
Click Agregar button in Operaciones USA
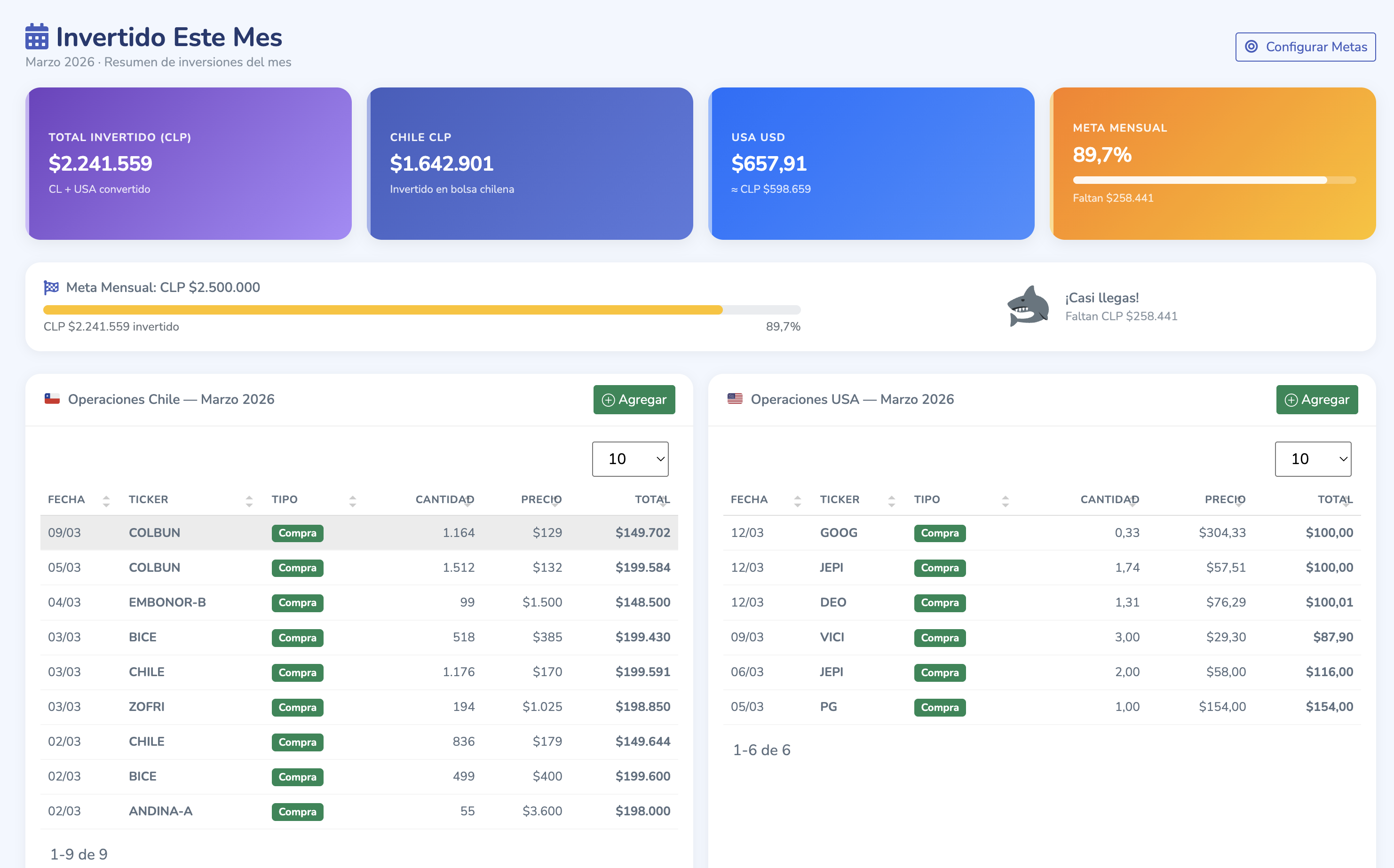pos(1316,400)
